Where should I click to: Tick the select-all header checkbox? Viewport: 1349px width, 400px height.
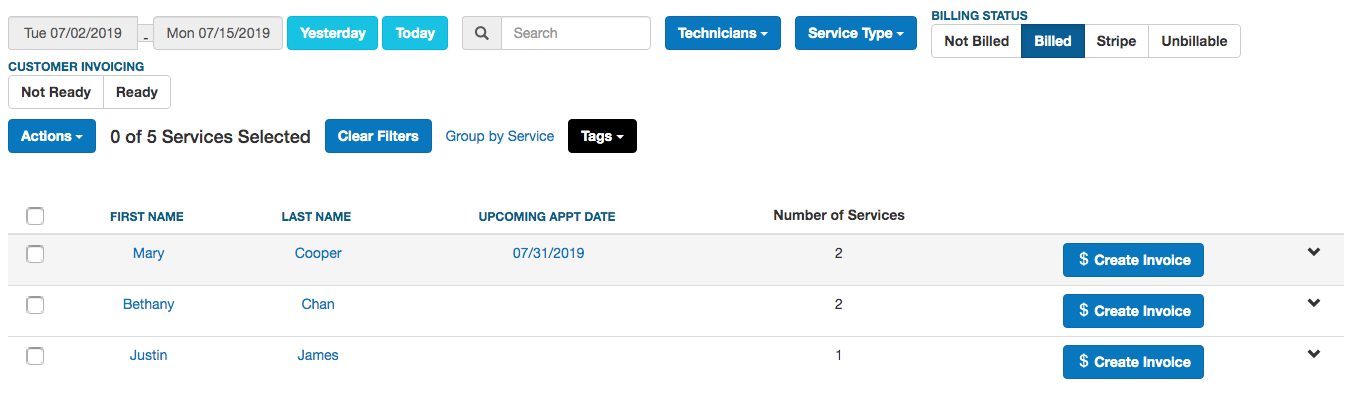(x=35, y=216)
